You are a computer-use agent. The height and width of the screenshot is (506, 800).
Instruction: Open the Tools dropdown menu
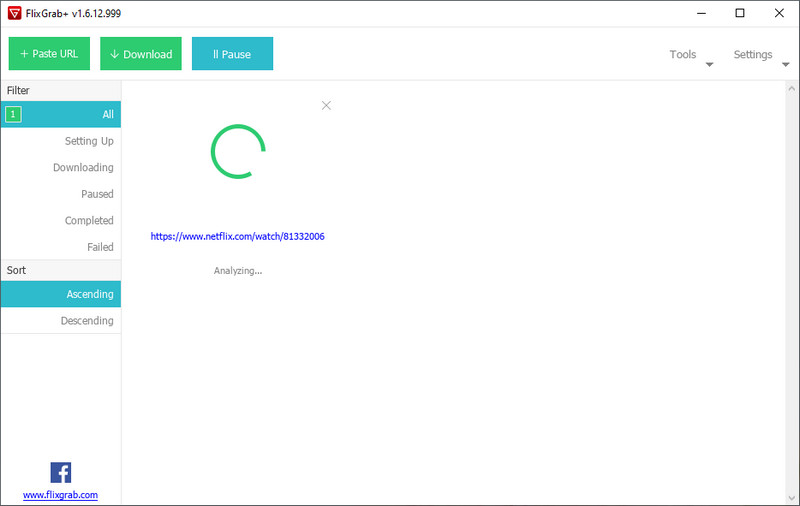tap(690, 55)
